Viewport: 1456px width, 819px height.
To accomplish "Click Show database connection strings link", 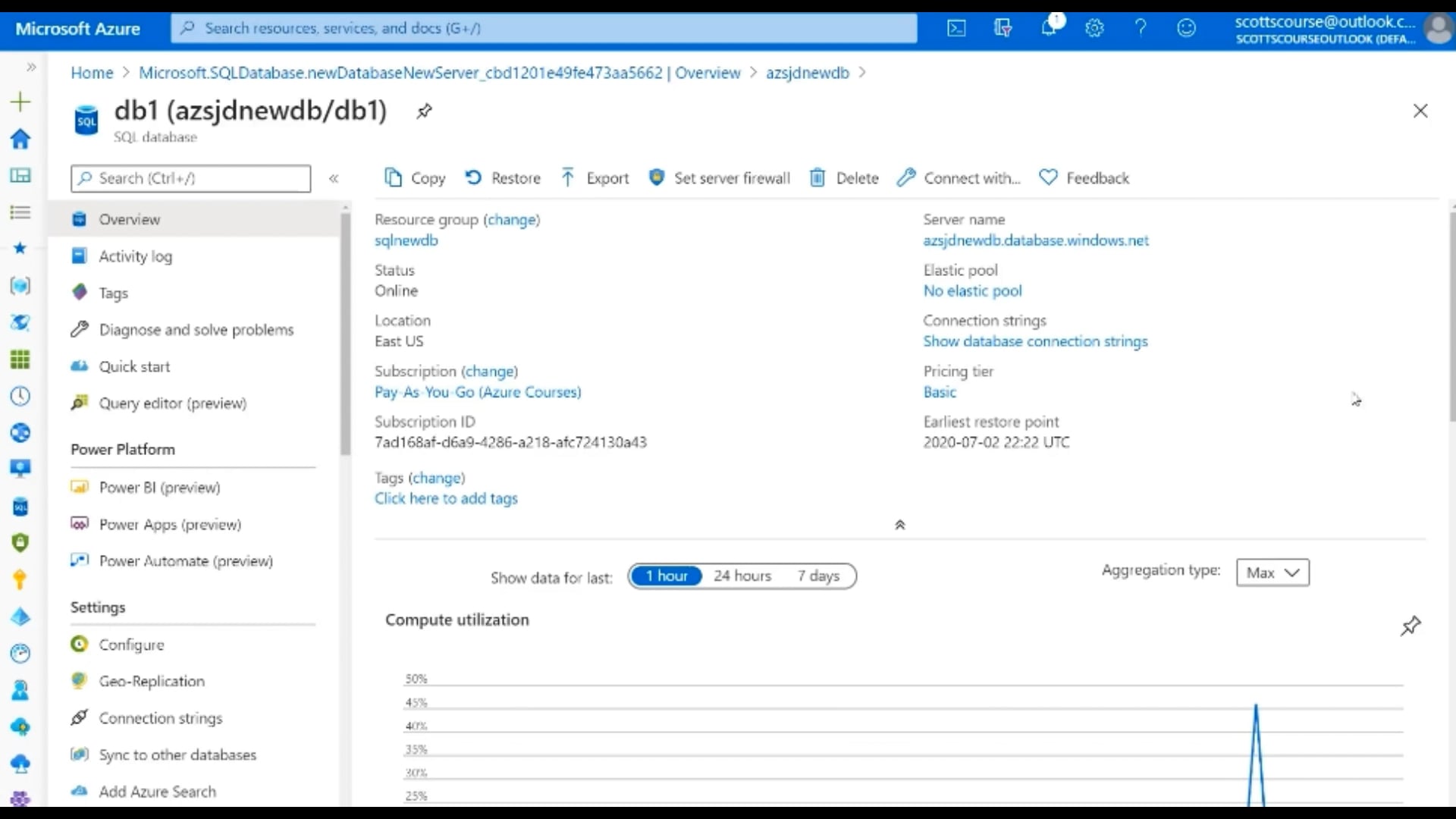I will pos(1035,341).
